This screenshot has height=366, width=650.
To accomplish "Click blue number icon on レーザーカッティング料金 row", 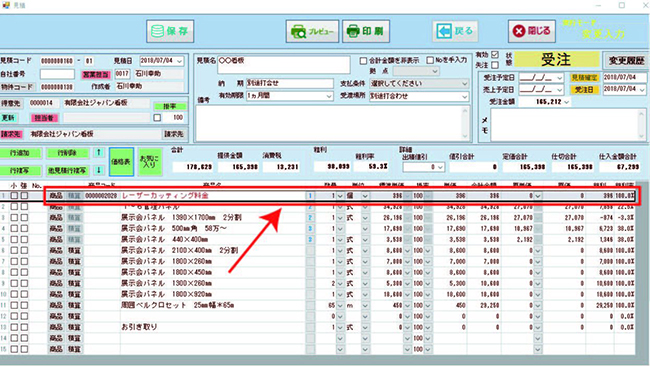I will 310,196.
